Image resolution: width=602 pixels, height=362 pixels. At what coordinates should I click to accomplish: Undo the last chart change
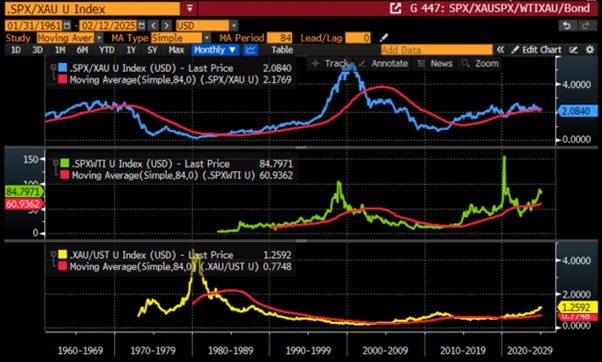pos(567,26)
